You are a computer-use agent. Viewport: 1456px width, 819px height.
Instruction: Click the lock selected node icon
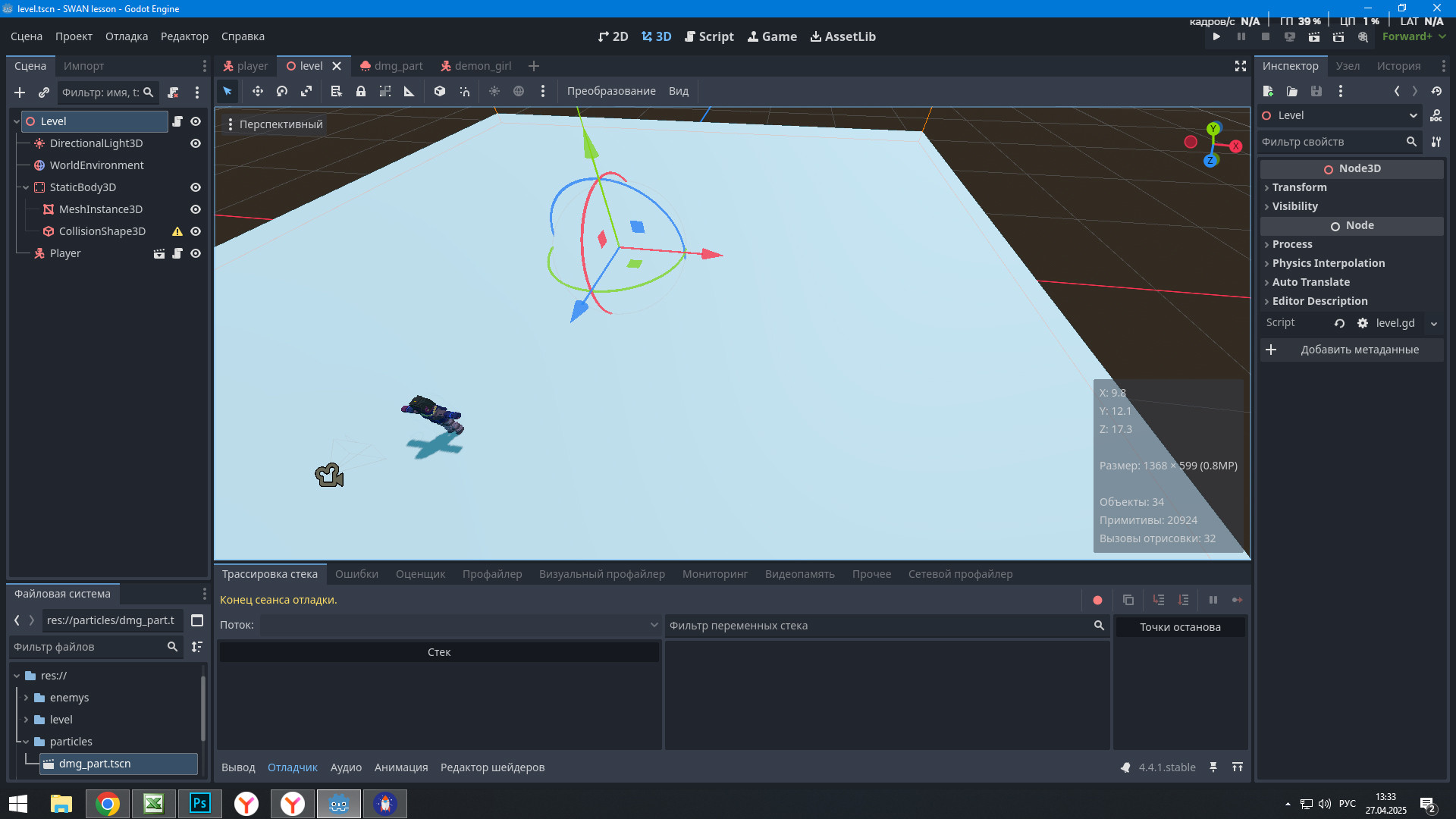click(361, 91)
